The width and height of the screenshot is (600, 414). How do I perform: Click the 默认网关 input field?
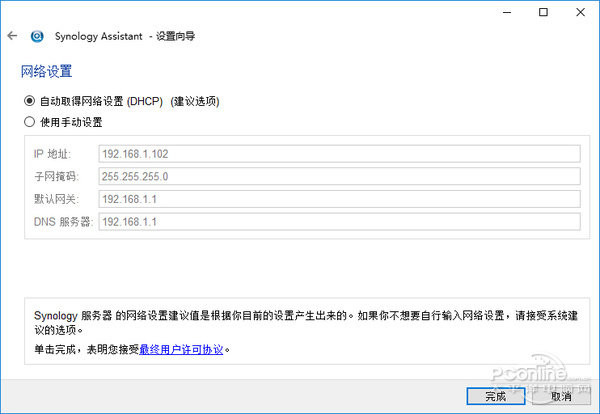click(x=339, y=199)
